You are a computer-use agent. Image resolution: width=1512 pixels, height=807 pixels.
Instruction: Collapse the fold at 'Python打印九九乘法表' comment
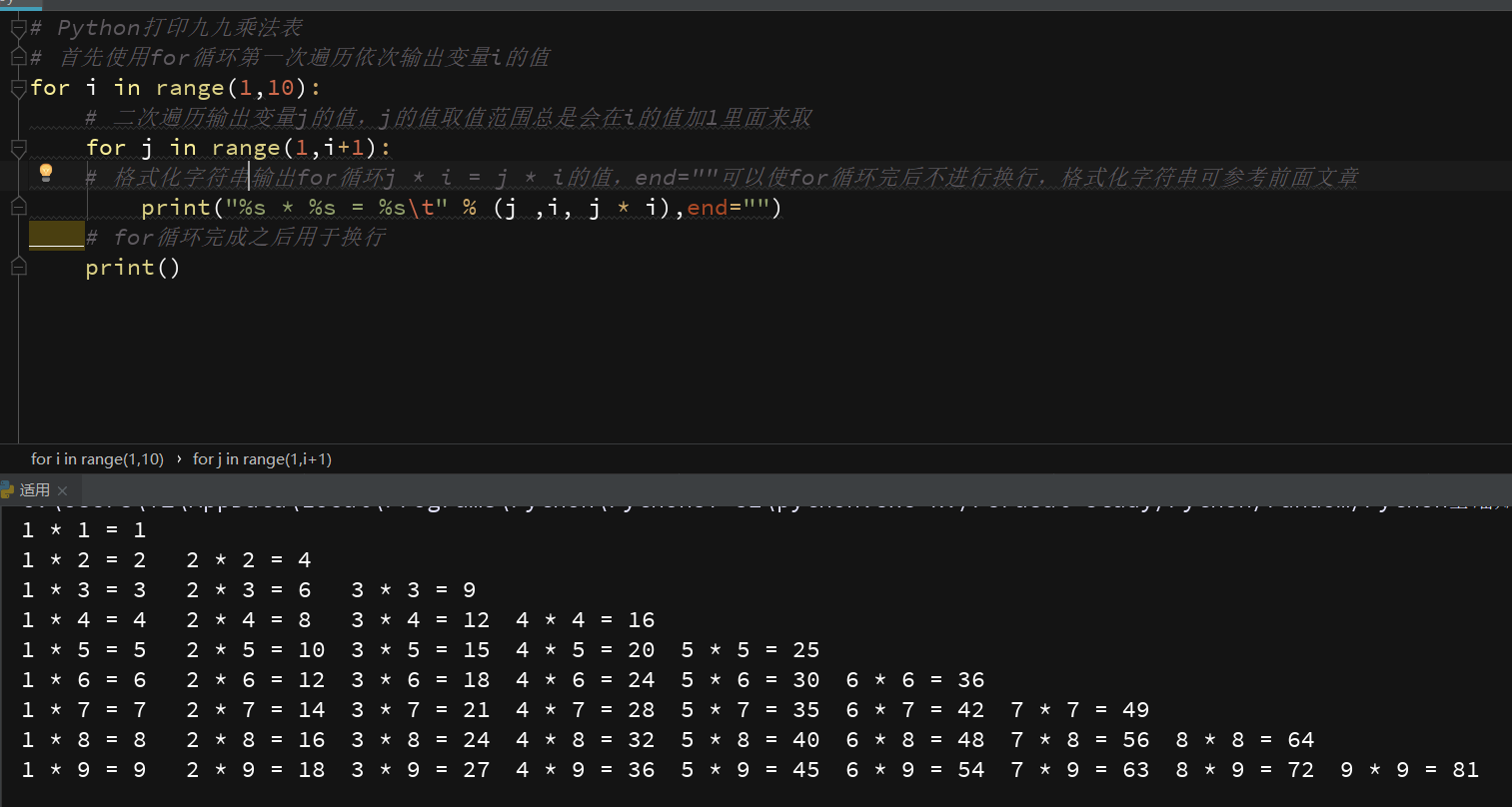(x=18, y=28)
